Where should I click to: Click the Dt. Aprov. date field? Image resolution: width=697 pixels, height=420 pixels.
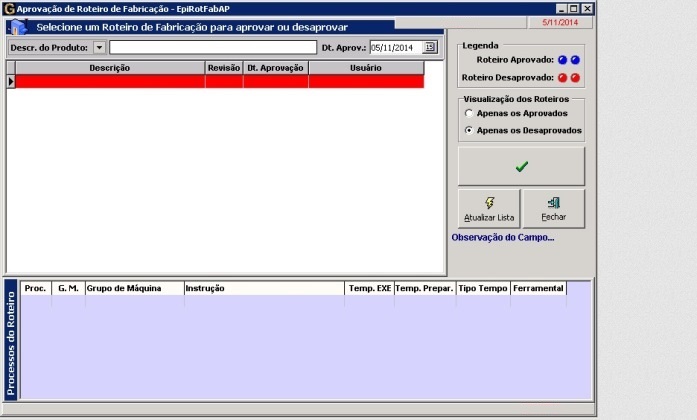[396, 48]
